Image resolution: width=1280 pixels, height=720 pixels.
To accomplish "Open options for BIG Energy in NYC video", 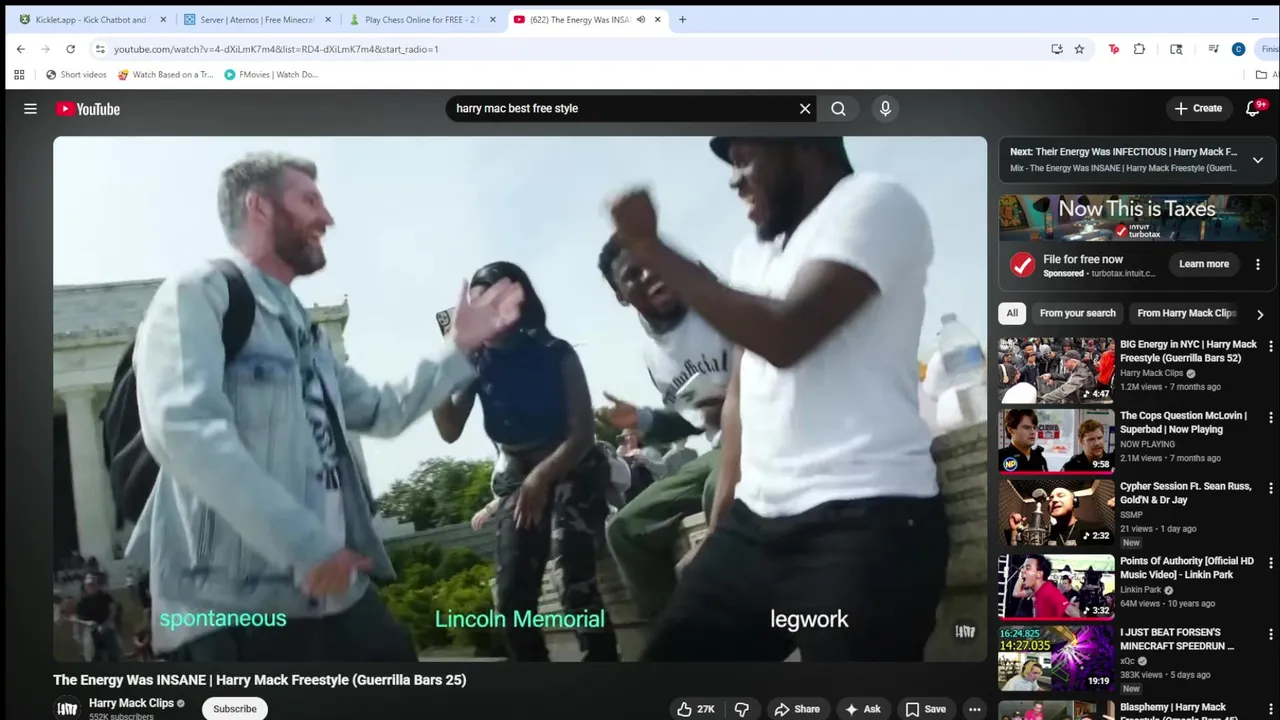I will tap(1271, 346).
